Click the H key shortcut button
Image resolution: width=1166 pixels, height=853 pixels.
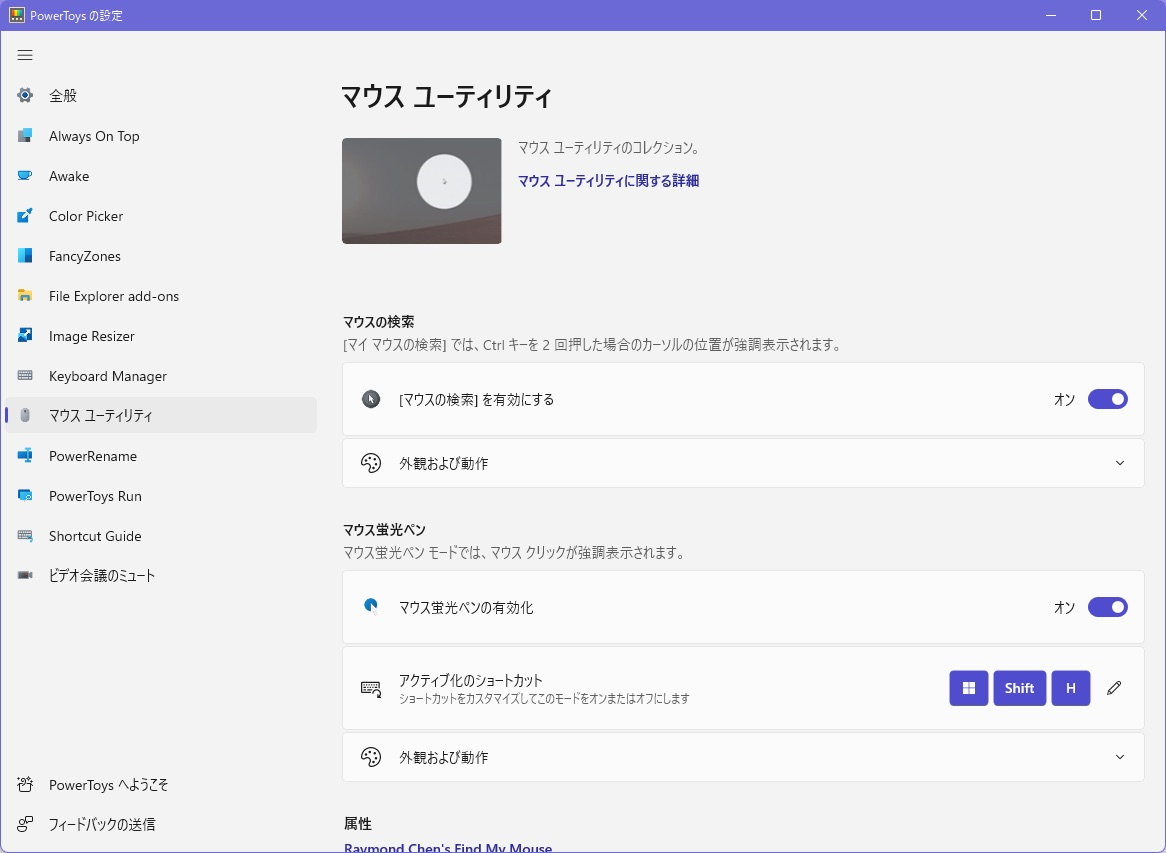click(x=1071, y=688)
